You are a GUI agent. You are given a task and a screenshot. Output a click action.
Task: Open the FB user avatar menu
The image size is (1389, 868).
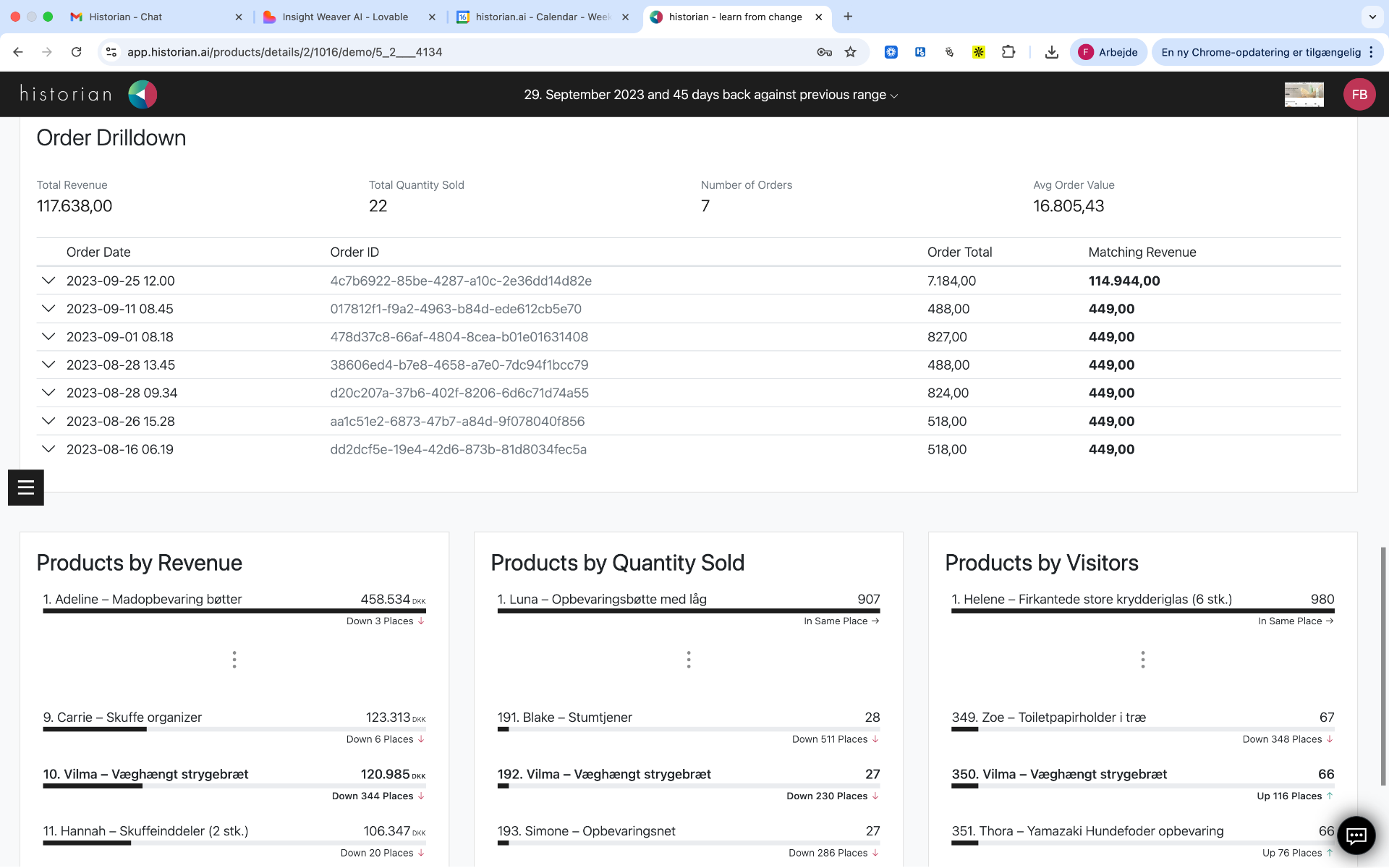tap(1359, 94)
